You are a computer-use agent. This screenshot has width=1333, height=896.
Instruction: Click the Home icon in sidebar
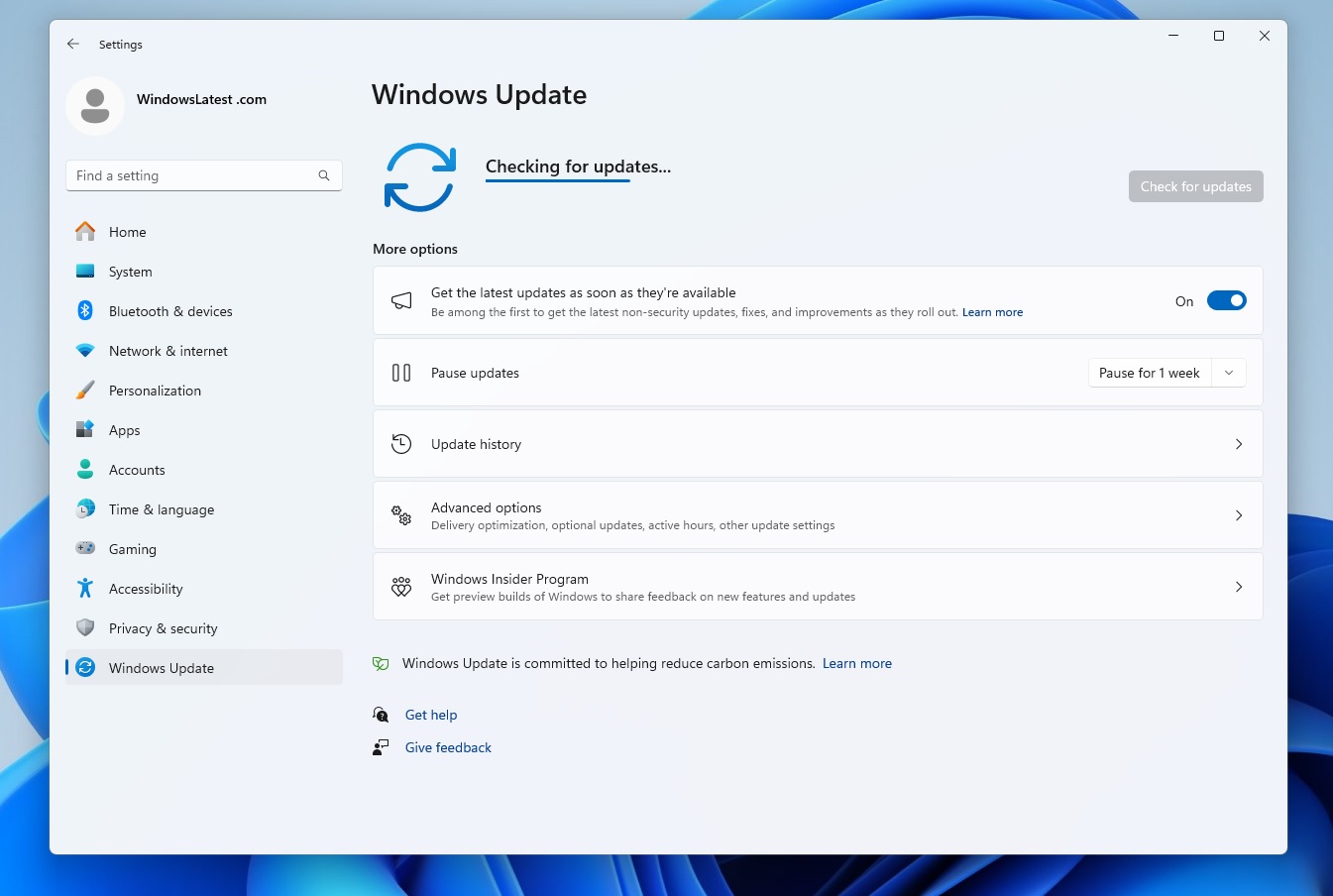85,232
